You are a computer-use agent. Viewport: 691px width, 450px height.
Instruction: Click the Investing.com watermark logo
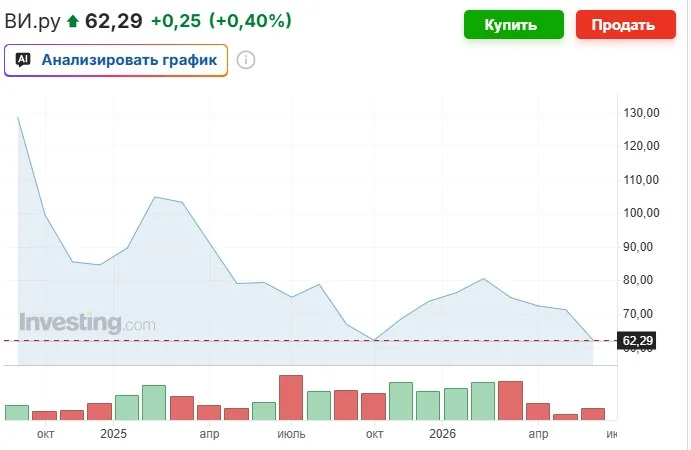point(87,323)
